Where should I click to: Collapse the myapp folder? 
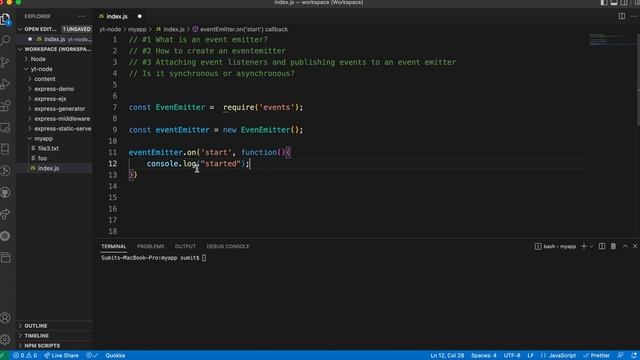[x=29, y=138]
